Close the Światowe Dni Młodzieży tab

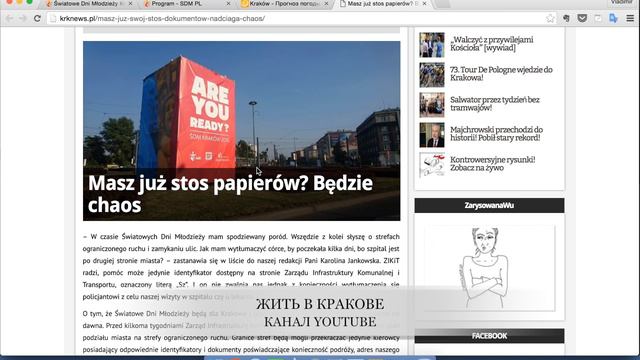click(x=131, y=4)
